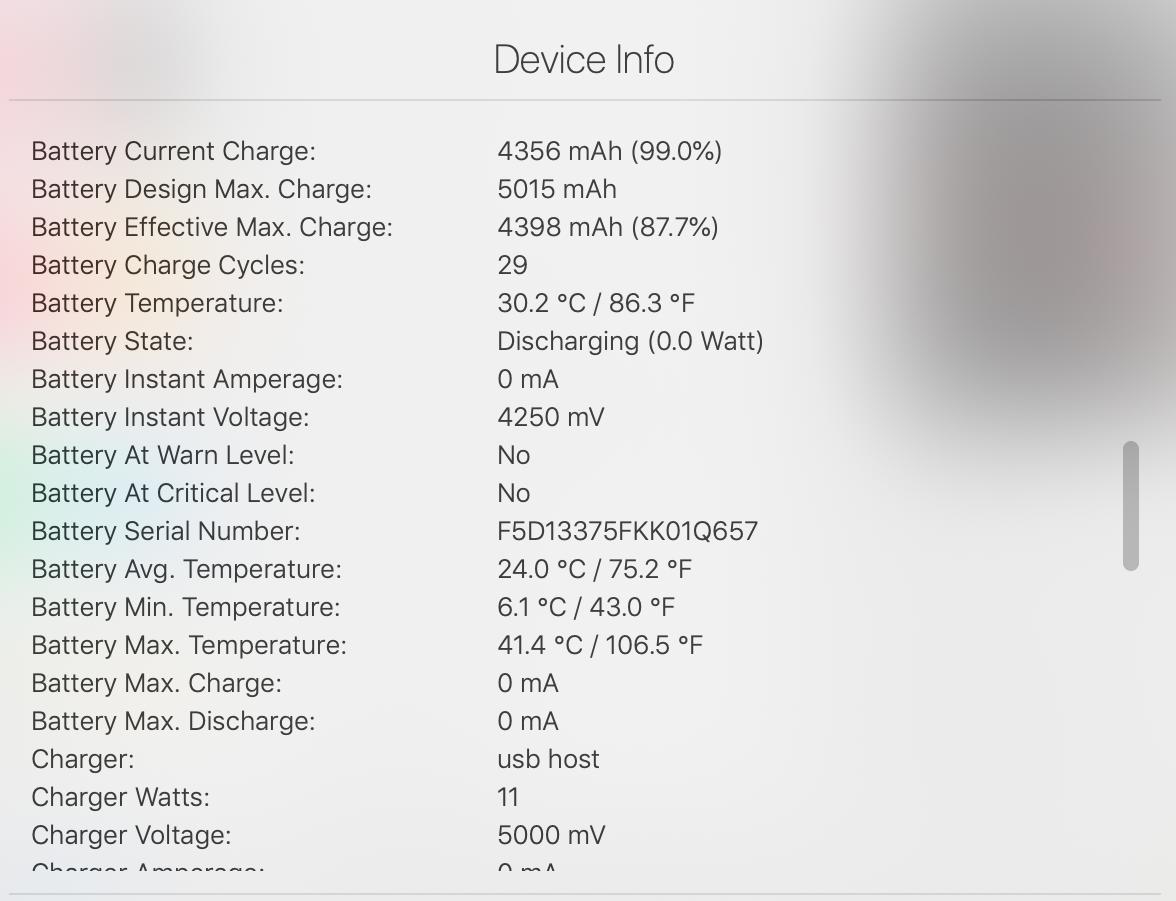This screenshot has height=901, width=1176.
Task: Click the "Battery Instant Amperage:" label
Action: click(x=187, y=379)
